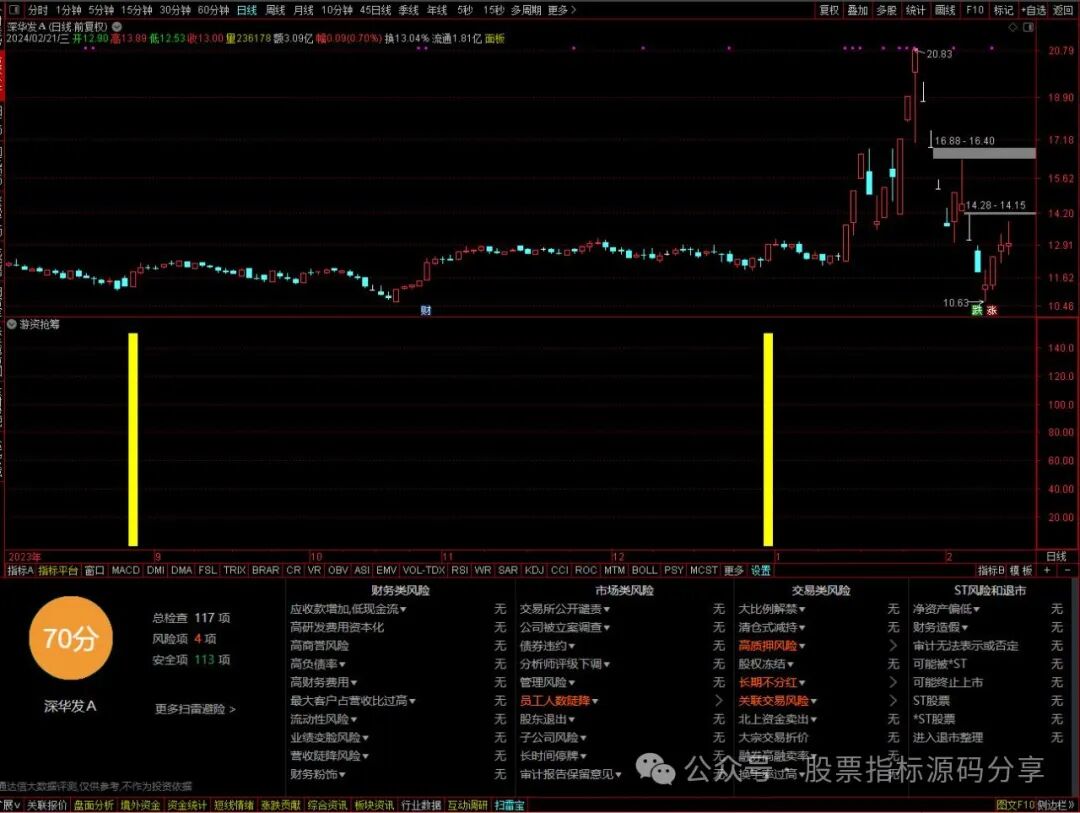The height and width of the screenshot is (813, 1080).
Task: Click 更多 in indicator bar
Action: tap(734, 570)
